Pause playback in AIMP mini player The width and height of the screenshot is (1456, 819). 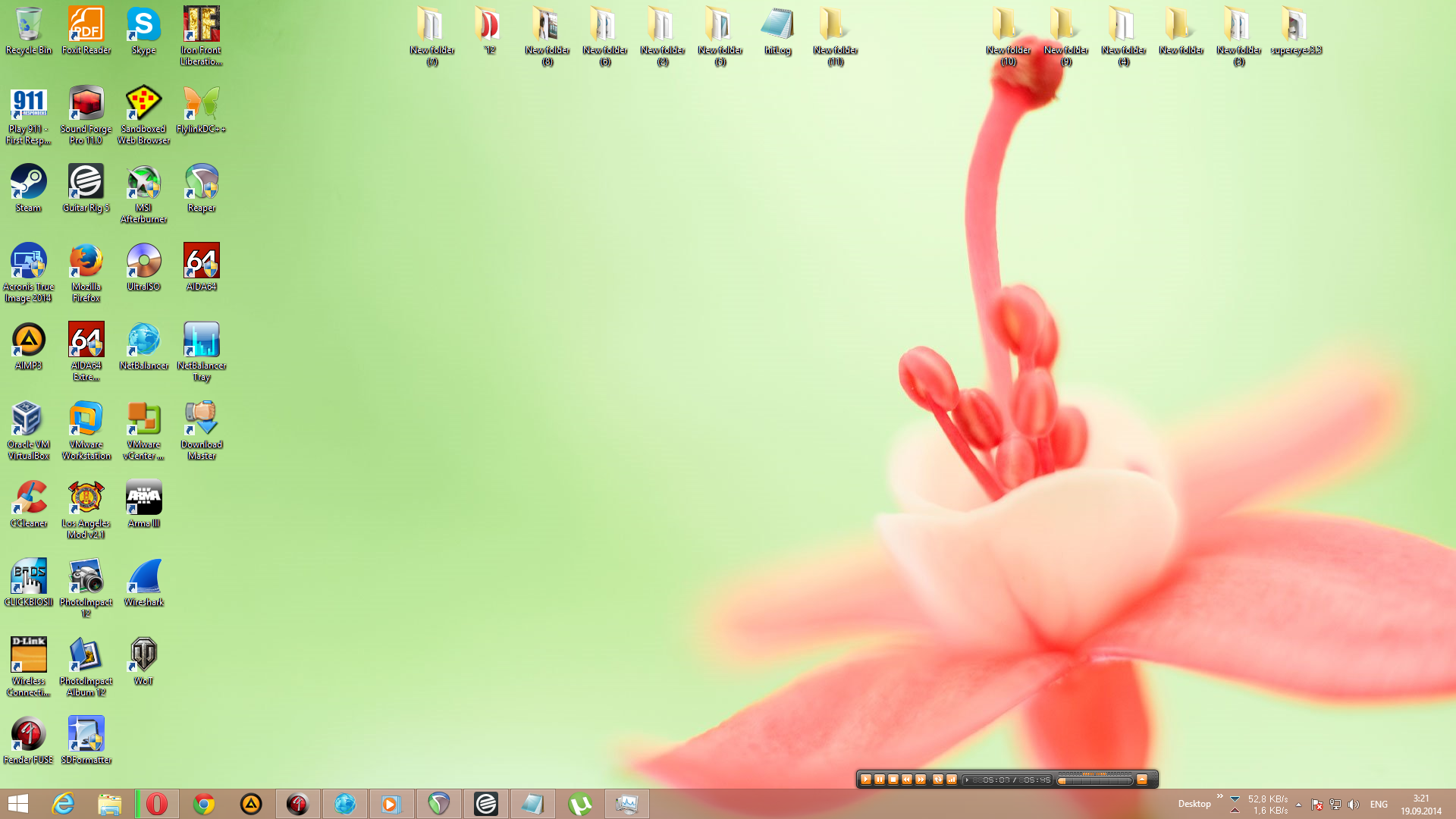(x=880, y=780)
